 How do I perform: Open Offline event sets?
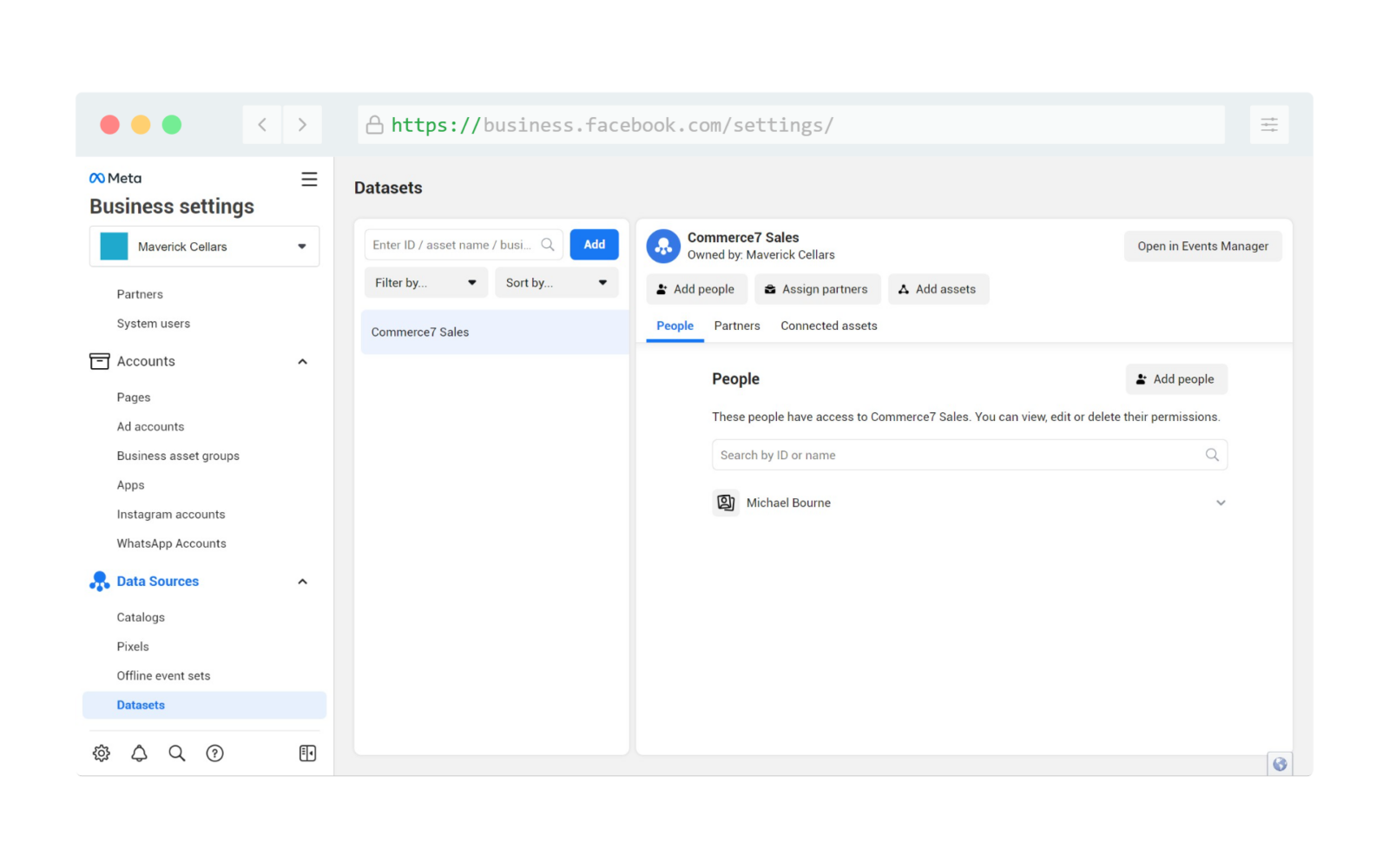163,676
